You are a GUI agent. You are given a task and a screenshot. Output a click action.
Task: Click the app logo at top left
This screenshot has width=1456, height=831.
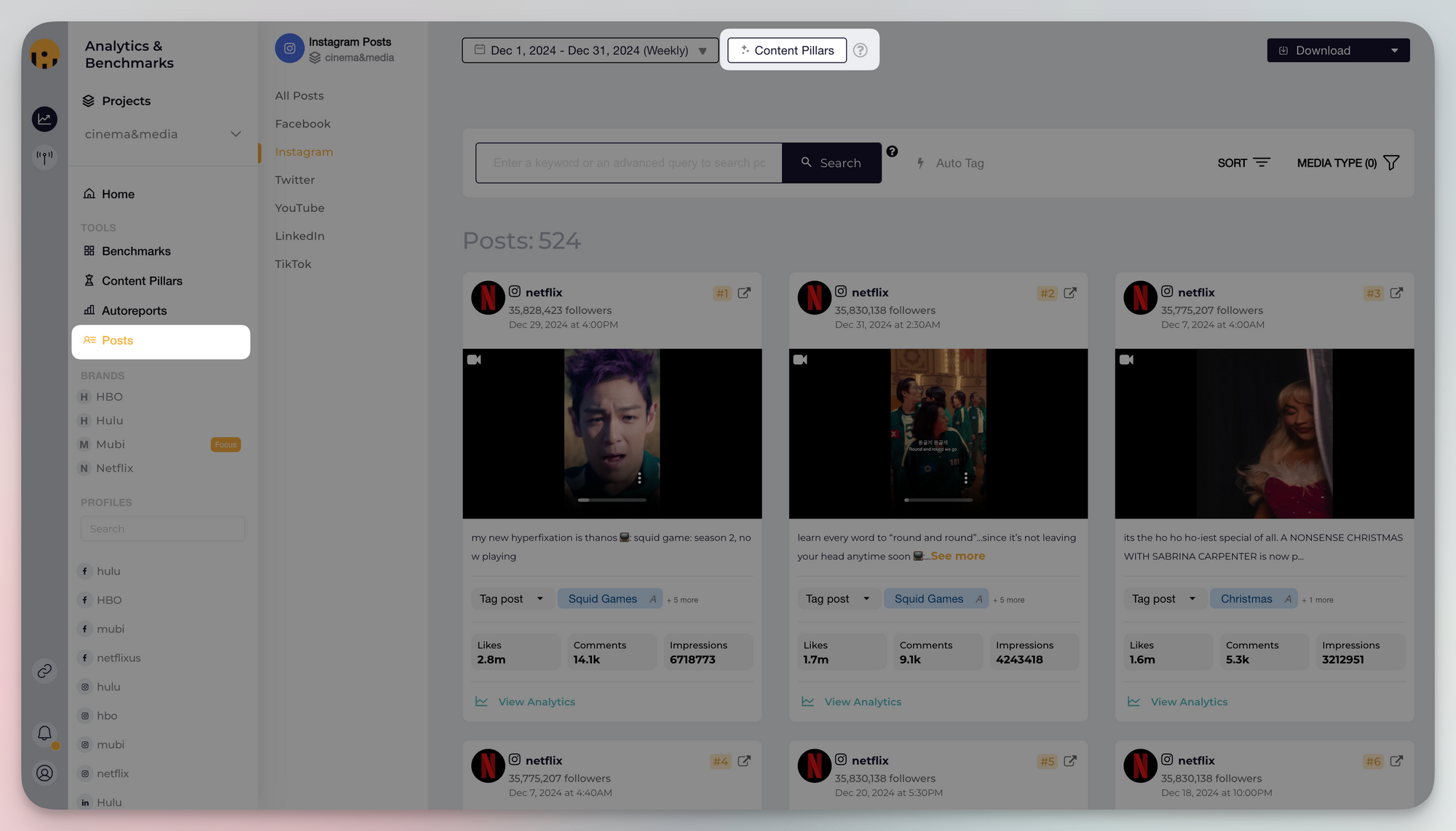[44, 55]
